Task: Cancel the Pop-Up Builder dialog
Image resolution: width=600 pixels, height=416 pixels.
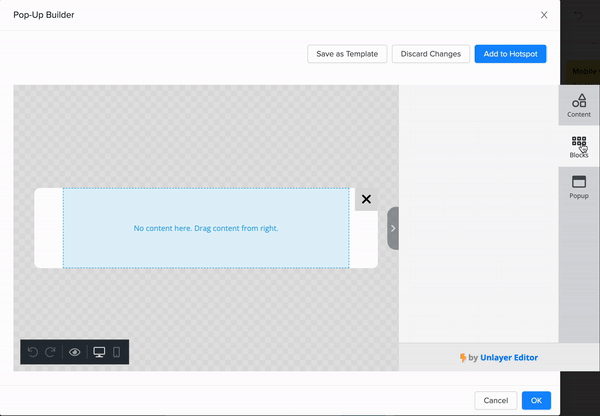Action: [494, 400]
